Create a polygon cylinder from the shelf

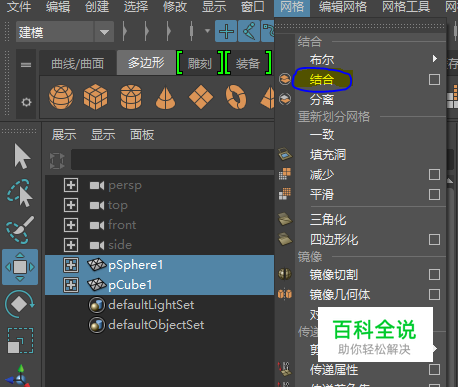pos(131,97)
